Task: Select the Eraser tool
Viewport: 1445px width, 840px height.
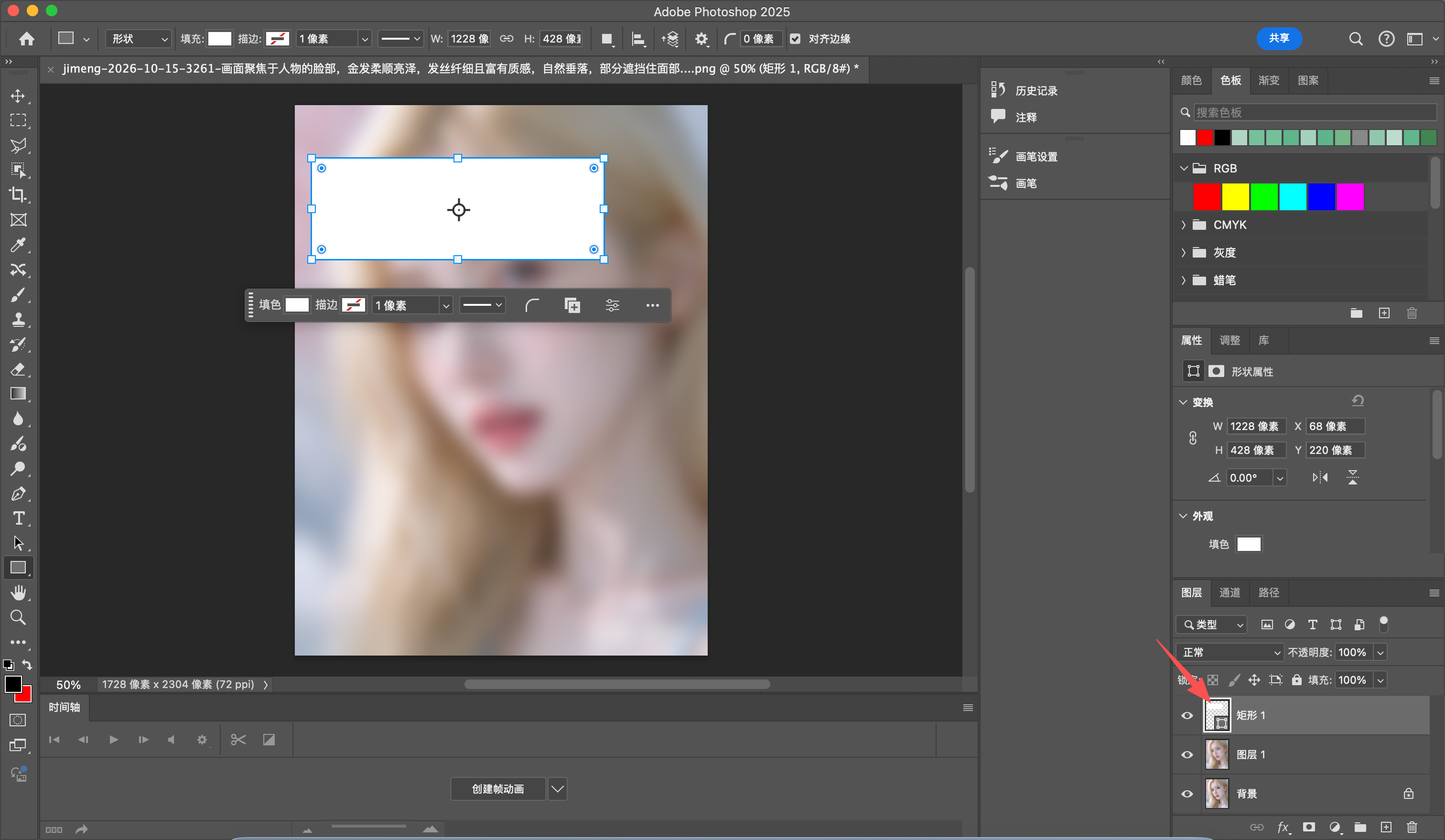Action: (x=18, y=369)
